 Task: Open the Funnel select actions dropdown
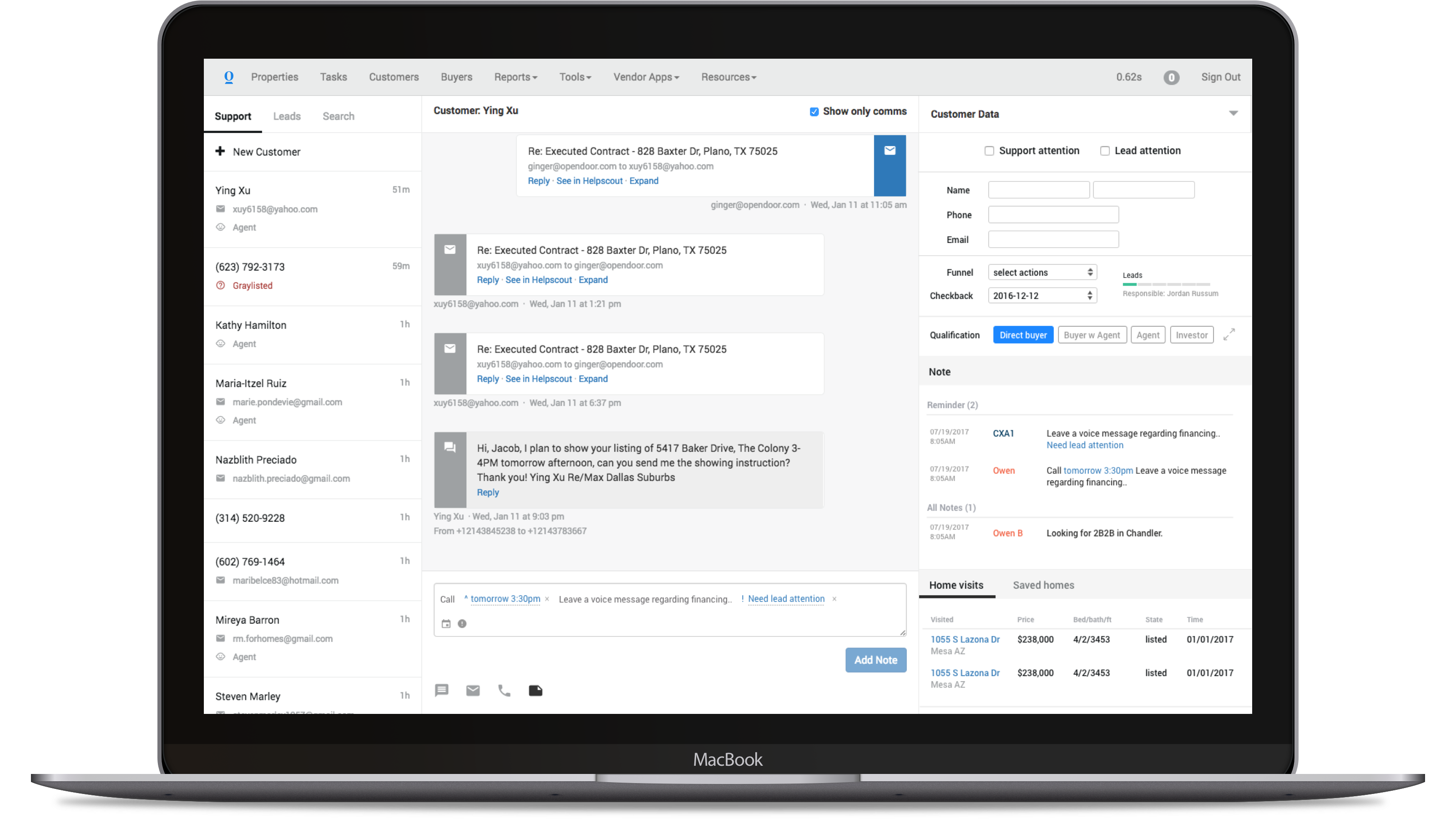(x=1042, y=273)
